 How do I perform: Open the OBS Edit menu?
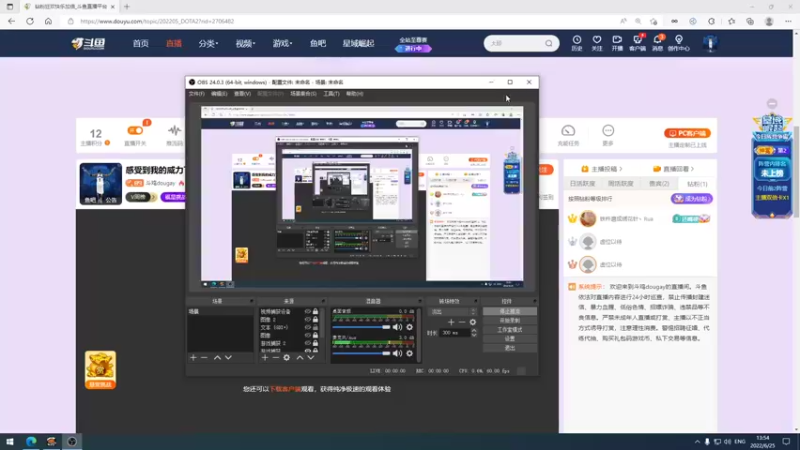point(219,94)
